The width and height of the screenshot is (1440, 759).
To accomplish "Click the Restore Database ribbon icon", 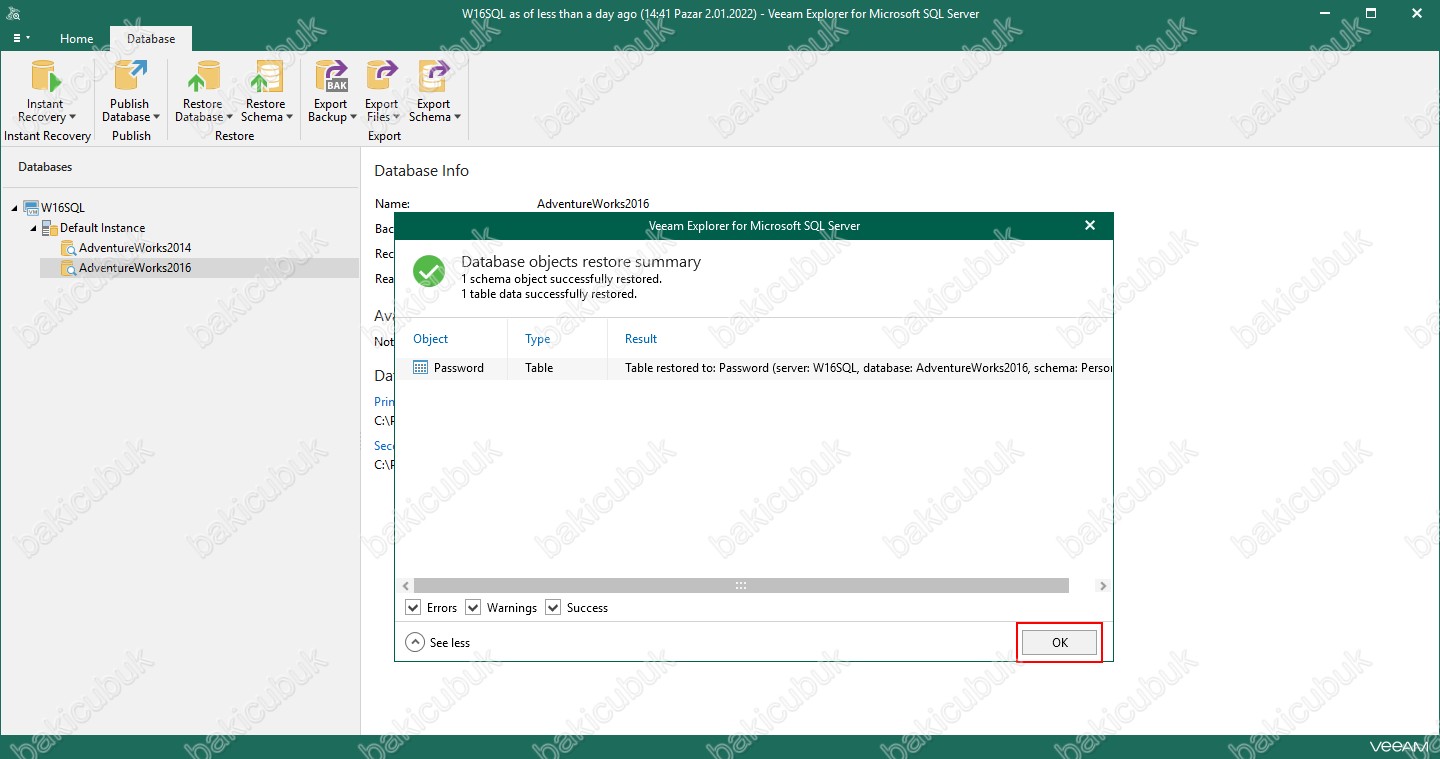I will (x=203, y=77).
